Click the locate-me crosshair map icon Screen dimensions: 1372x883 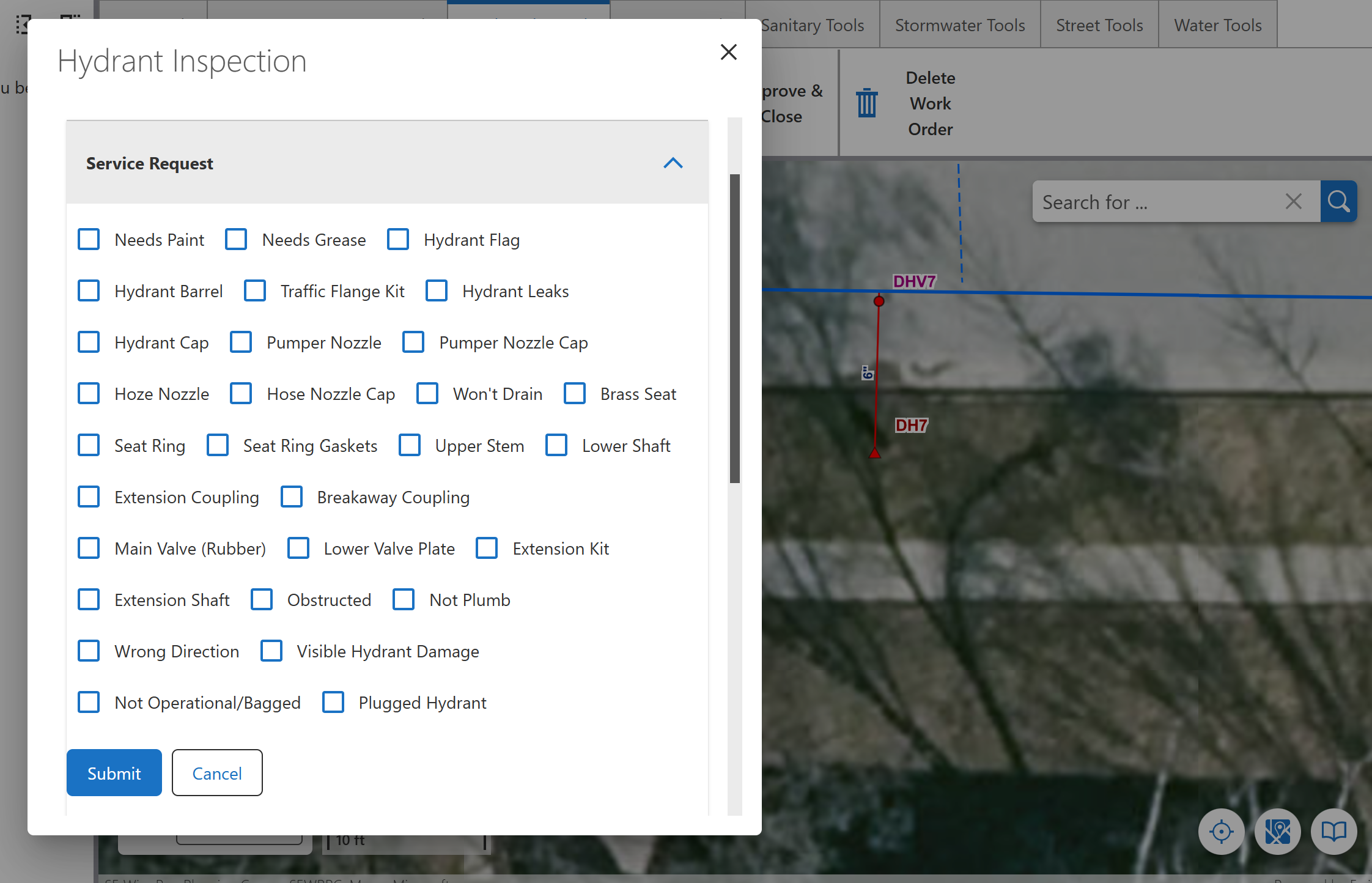point(1221,832)
